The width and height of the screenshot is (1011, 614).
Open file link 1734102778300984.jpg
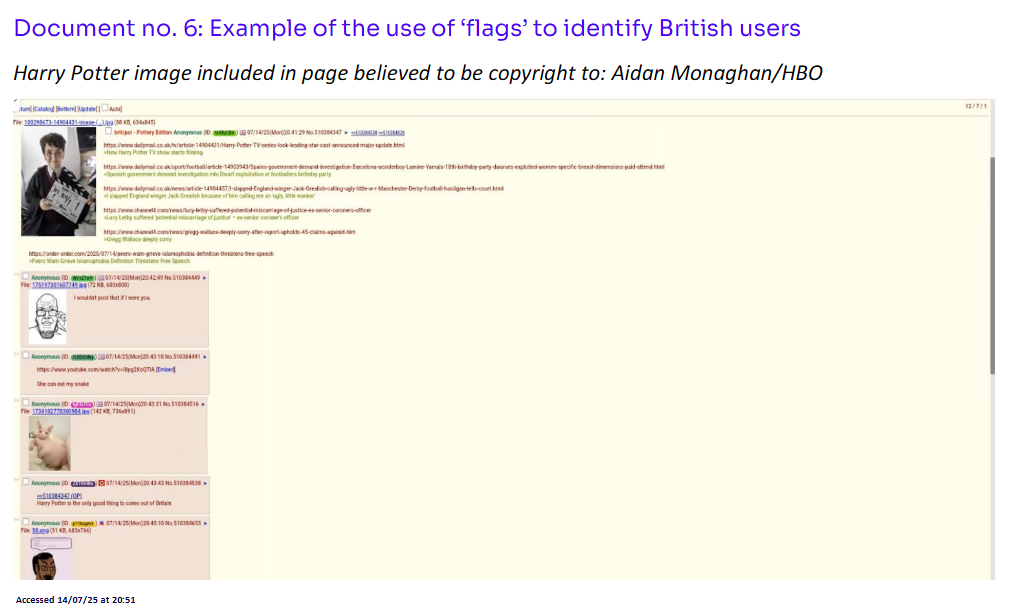pos(61,411)
